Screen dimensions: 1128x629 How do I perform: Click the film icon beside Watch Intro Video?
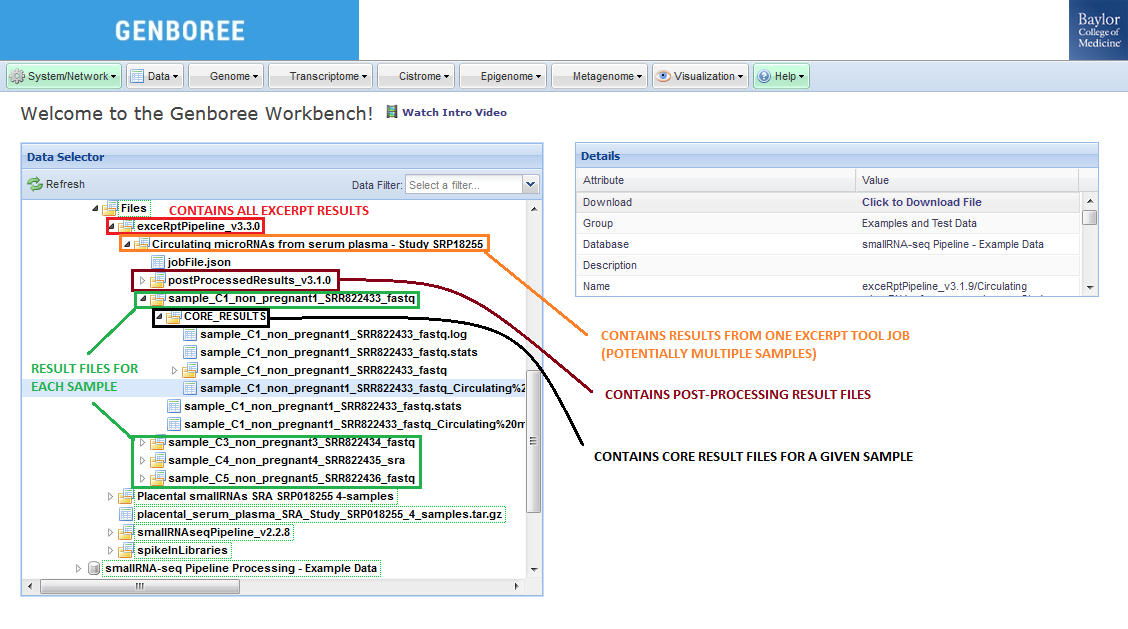coord(392,112)
